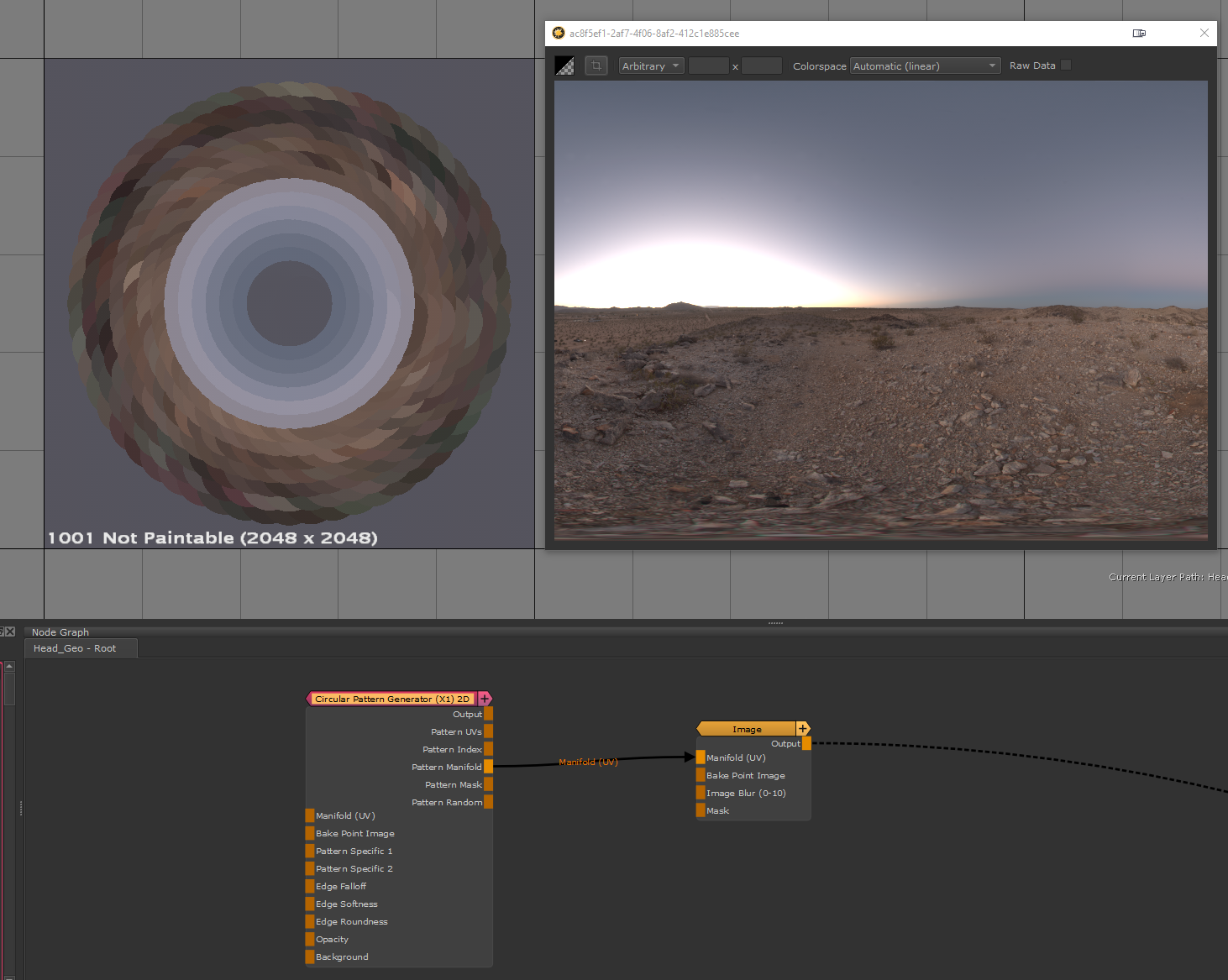
Task: Enable the Raw Data checkbox
Action: [1066, 66]
